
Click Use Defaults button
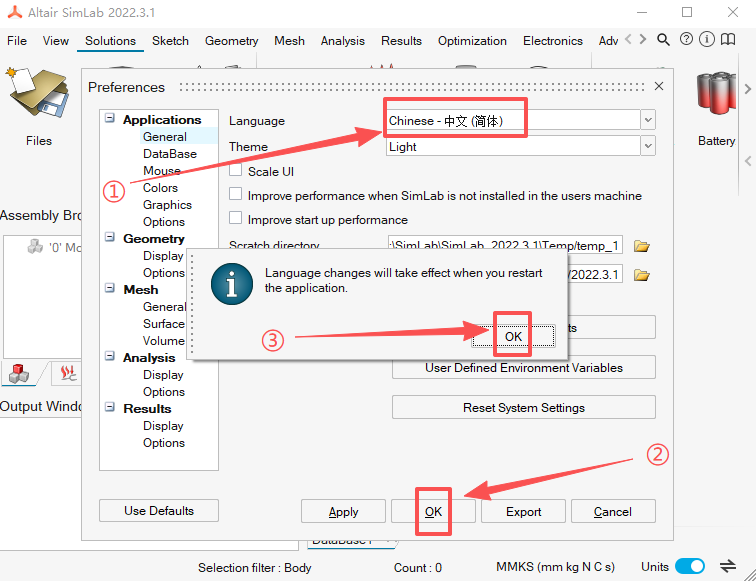159,510
